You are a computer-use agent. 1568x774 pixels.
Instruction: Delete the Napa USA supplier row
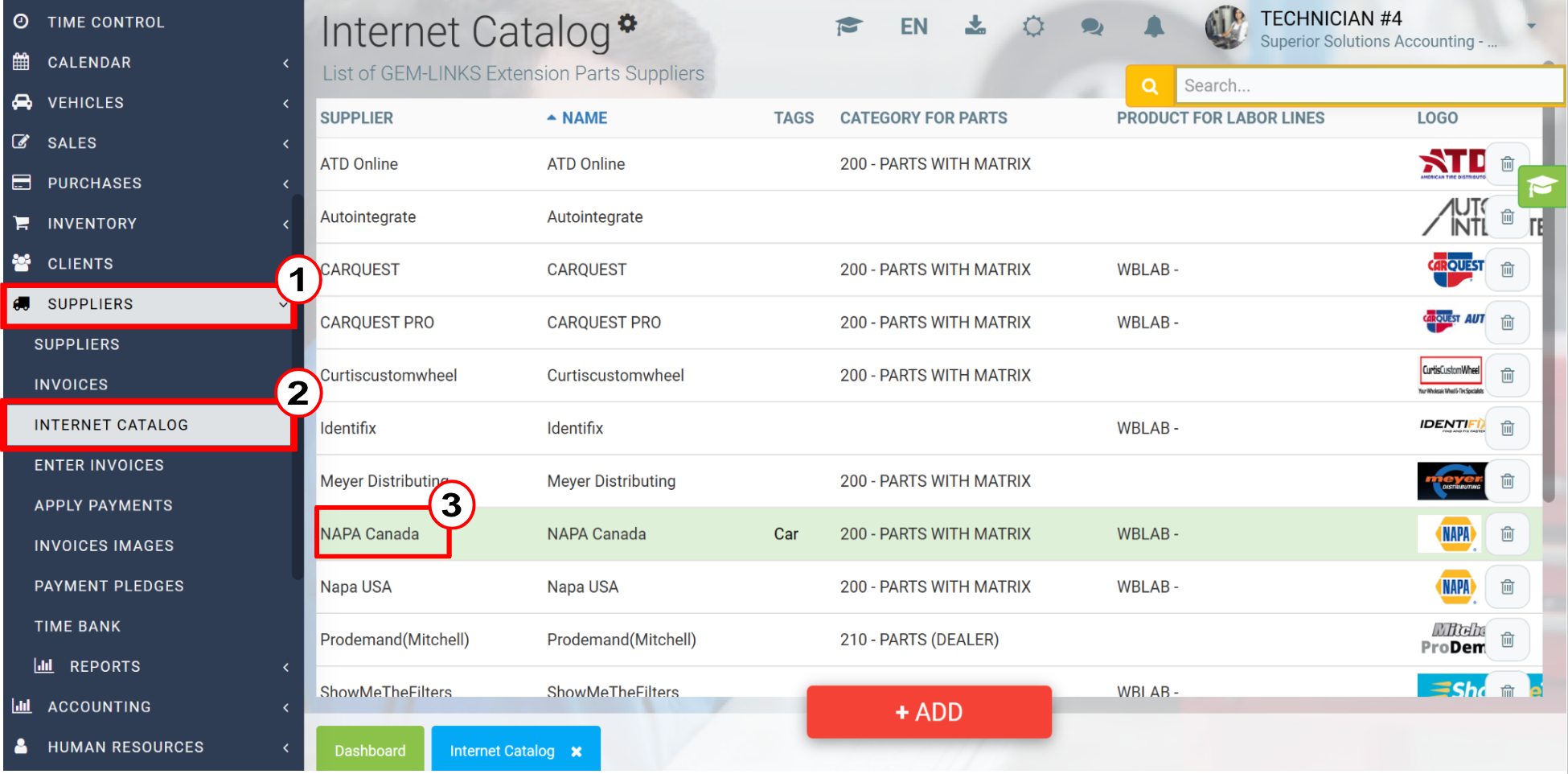click(x=1508, y=587)
